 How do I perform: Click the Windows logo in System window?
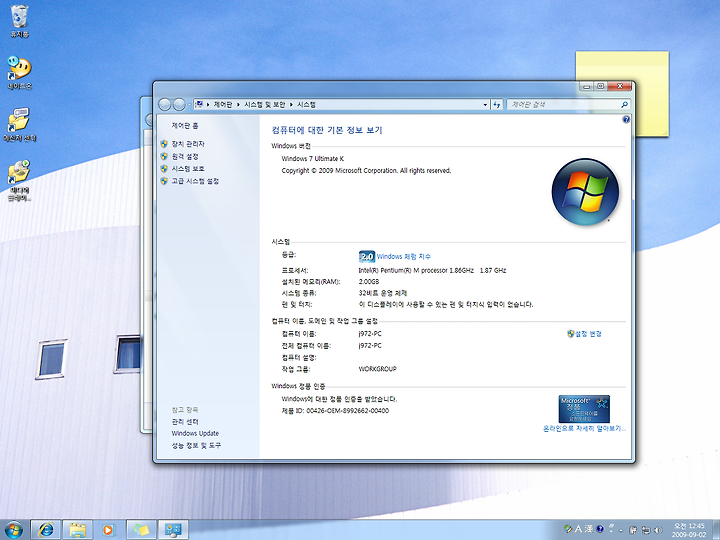(x=585, y=192)
